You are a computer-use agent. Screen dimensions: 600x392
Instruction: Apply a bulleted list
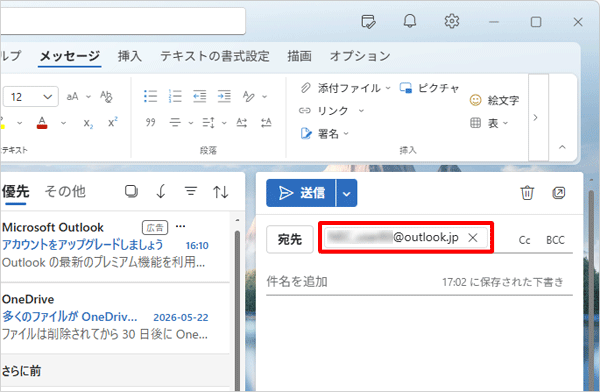click(x=150, y=96)
